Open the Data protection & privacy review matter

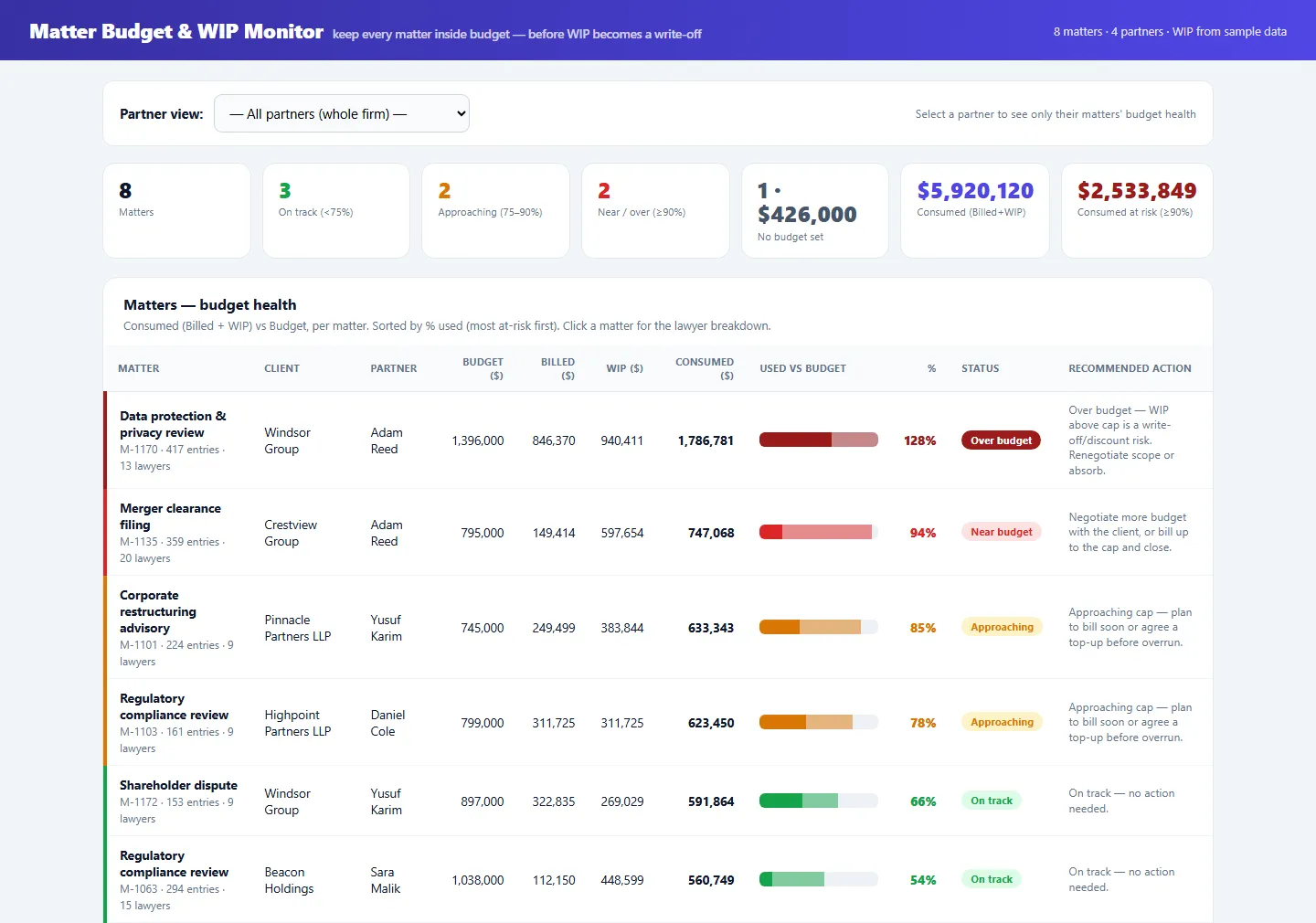point(658,440)
